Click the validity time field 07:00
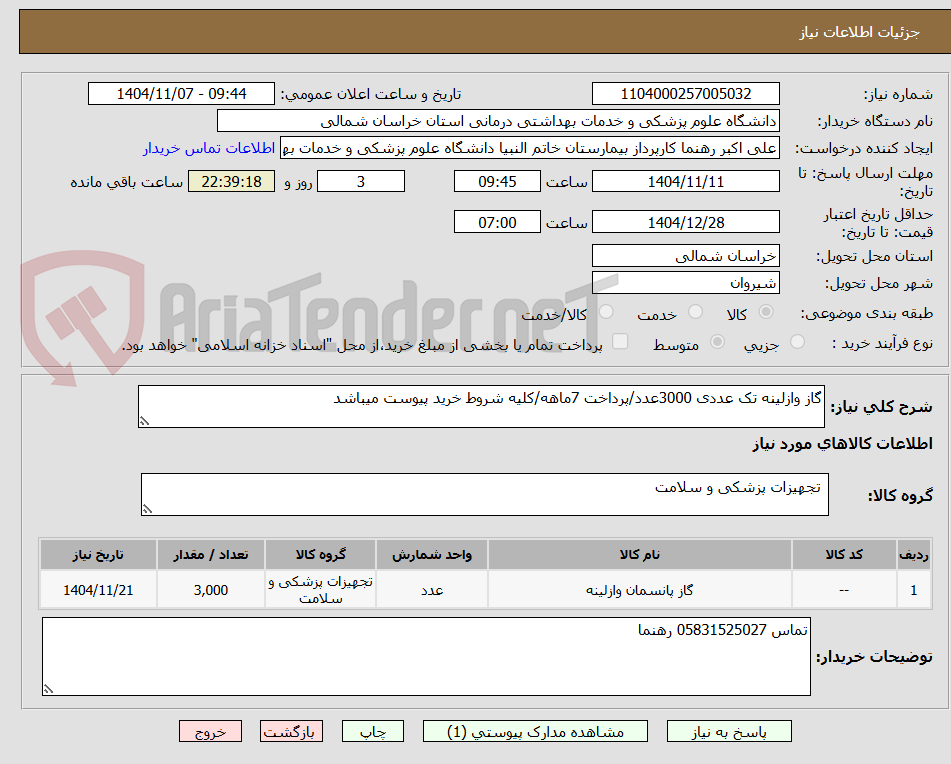Screen dimensions: 951x764 pyautogui.click(x=497, y=222)
